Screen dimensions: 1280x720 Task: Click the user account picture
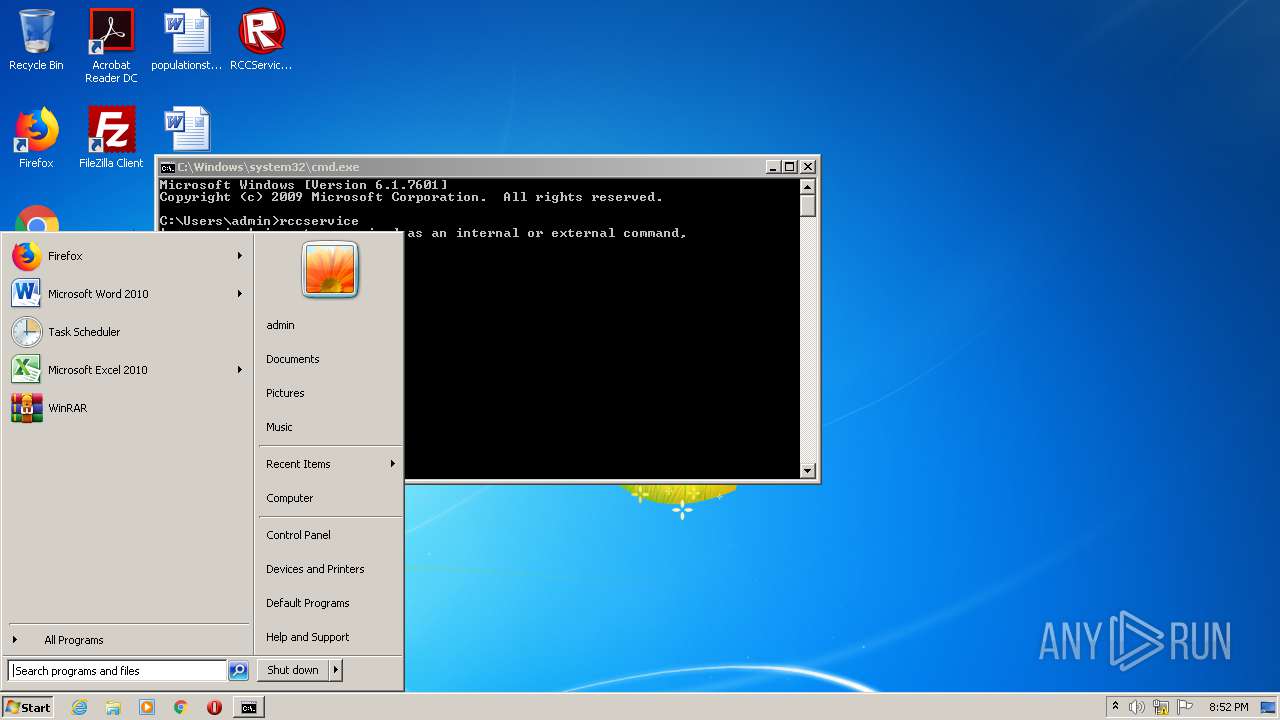[330, 270]
